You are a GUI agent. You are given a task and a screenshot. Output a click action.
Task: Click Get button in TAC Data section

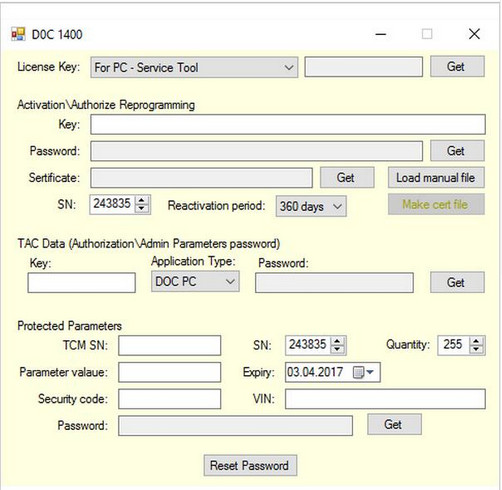[x=457, y=282]
